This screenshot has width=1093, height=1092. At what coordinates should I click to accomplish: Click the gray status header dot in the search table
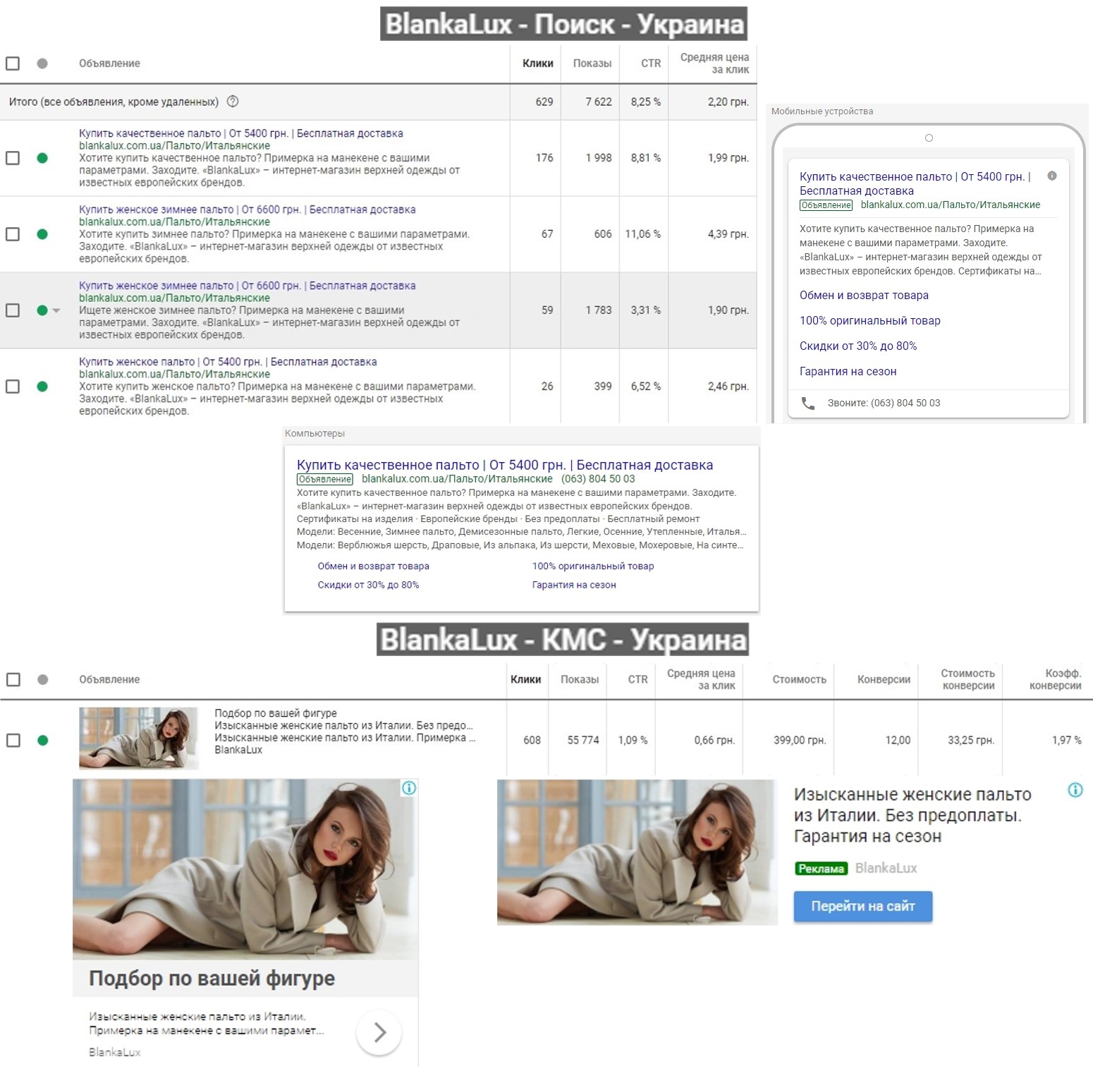point(42,63)
